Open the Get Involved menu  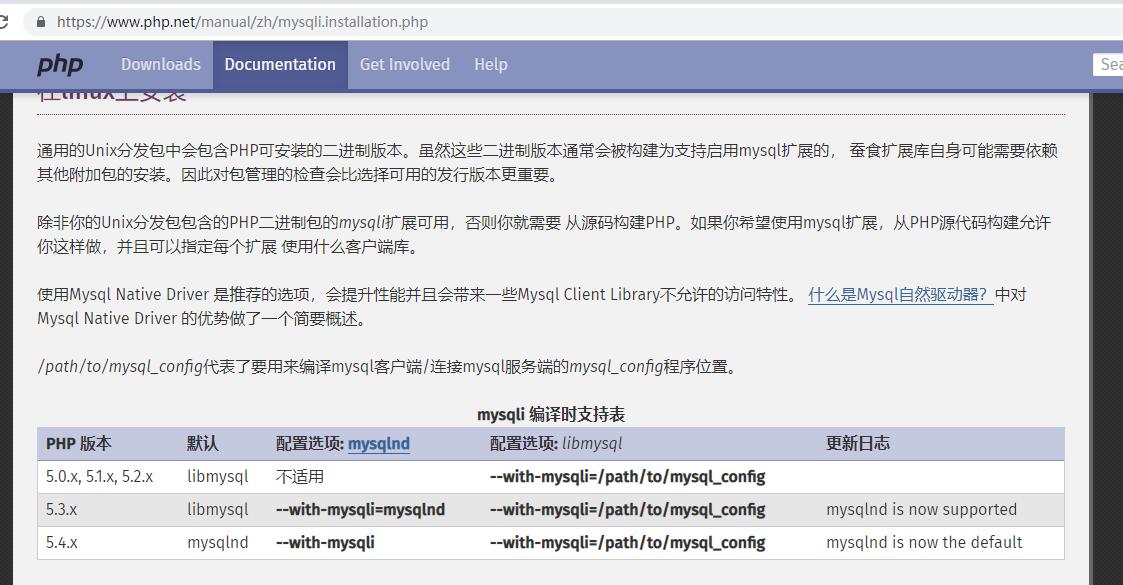pos(405,64)
